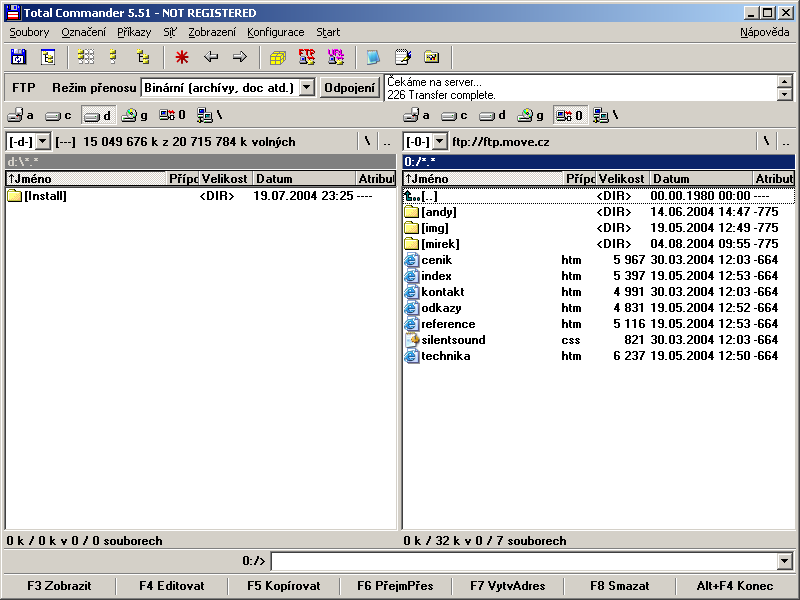Open the Označení menu

pos(83,32)
